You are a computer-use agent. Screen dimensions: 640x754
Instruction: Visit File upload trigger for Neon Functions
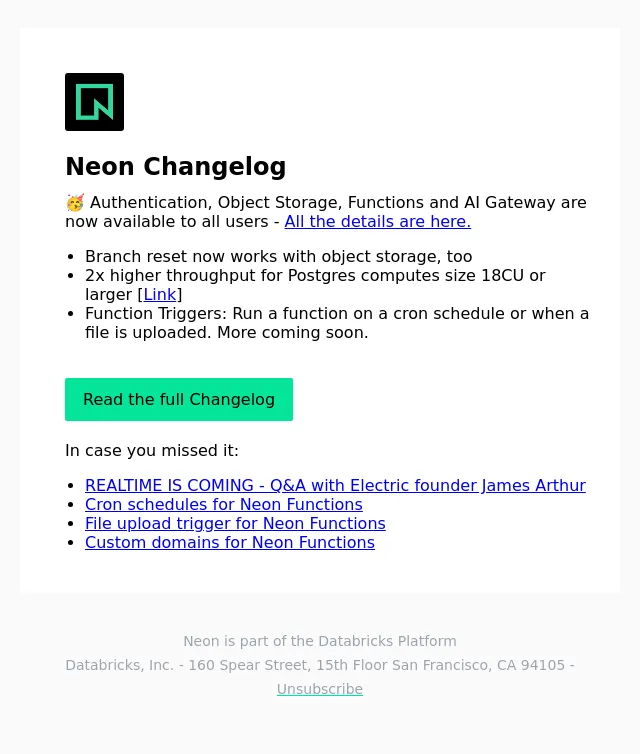click(235, 524)
